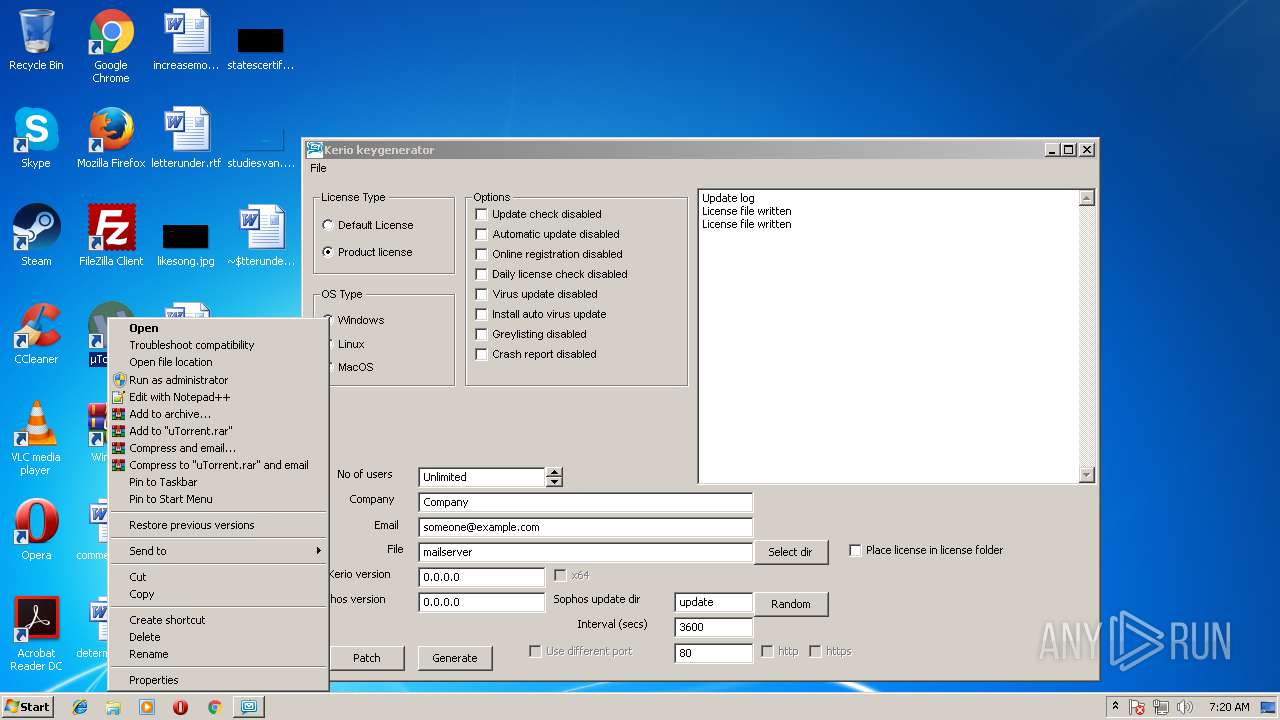This screenshot has height=720, width=1280.
Task: Open the studiesvan... desktop file
Action: pos(261,146)
